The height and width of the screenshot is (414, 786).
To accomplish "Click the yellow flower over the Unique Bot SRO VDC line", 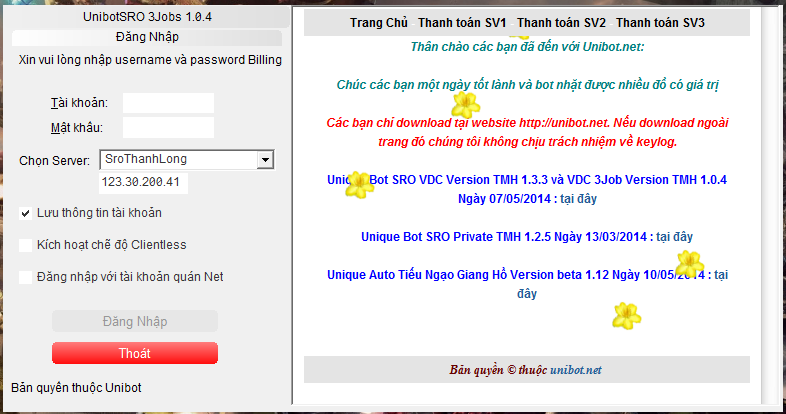I will click(x=359, y=184).
